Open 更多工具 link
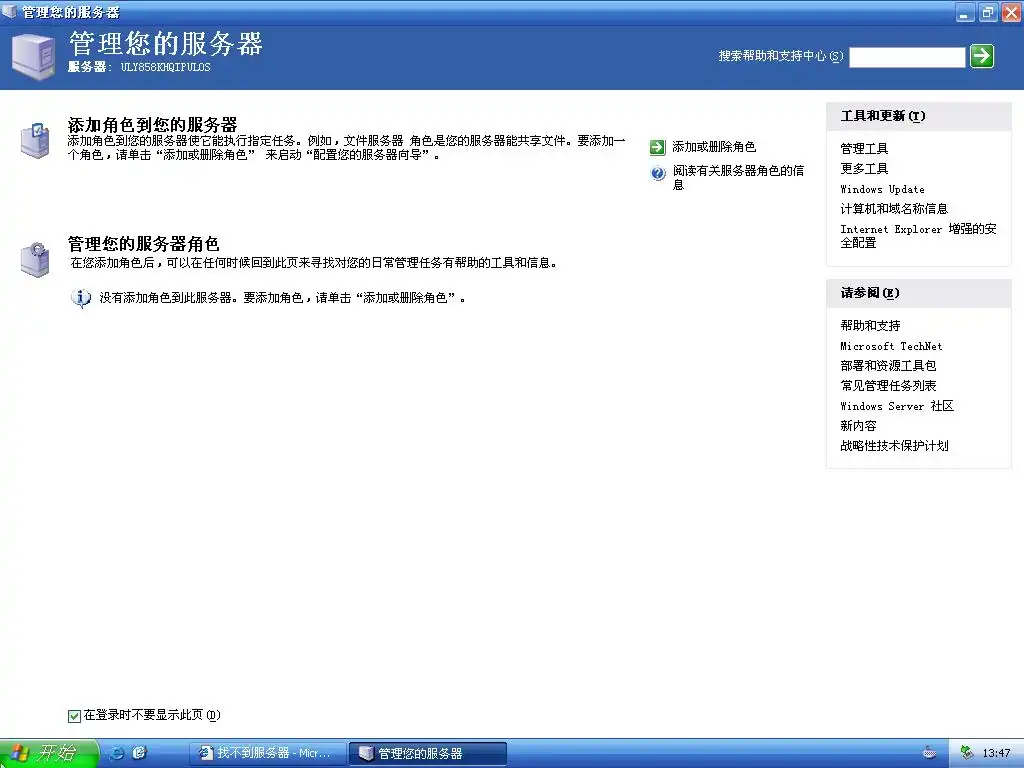Screen dimensions: 1024x768 click(864, 169)
